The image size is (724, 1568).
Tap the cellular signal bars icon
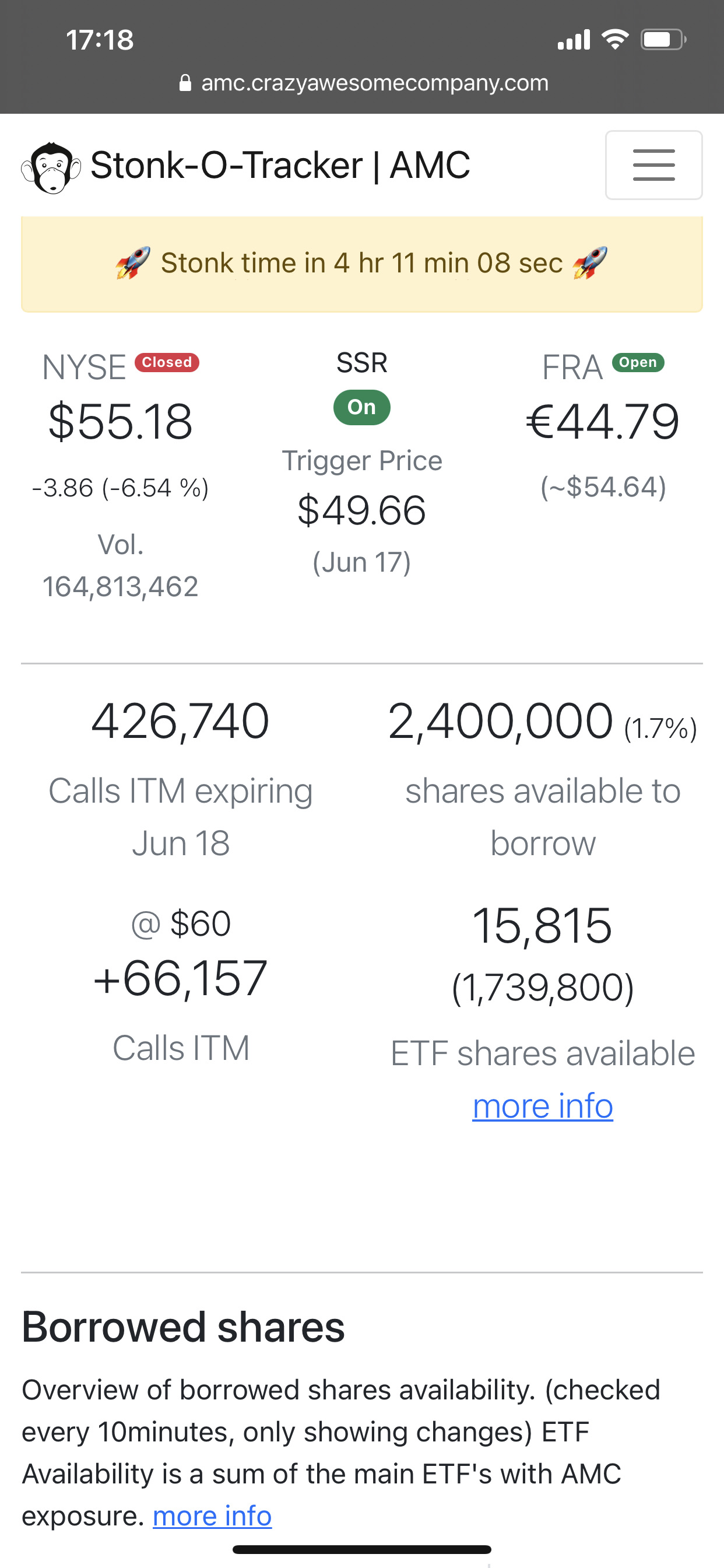574,40
